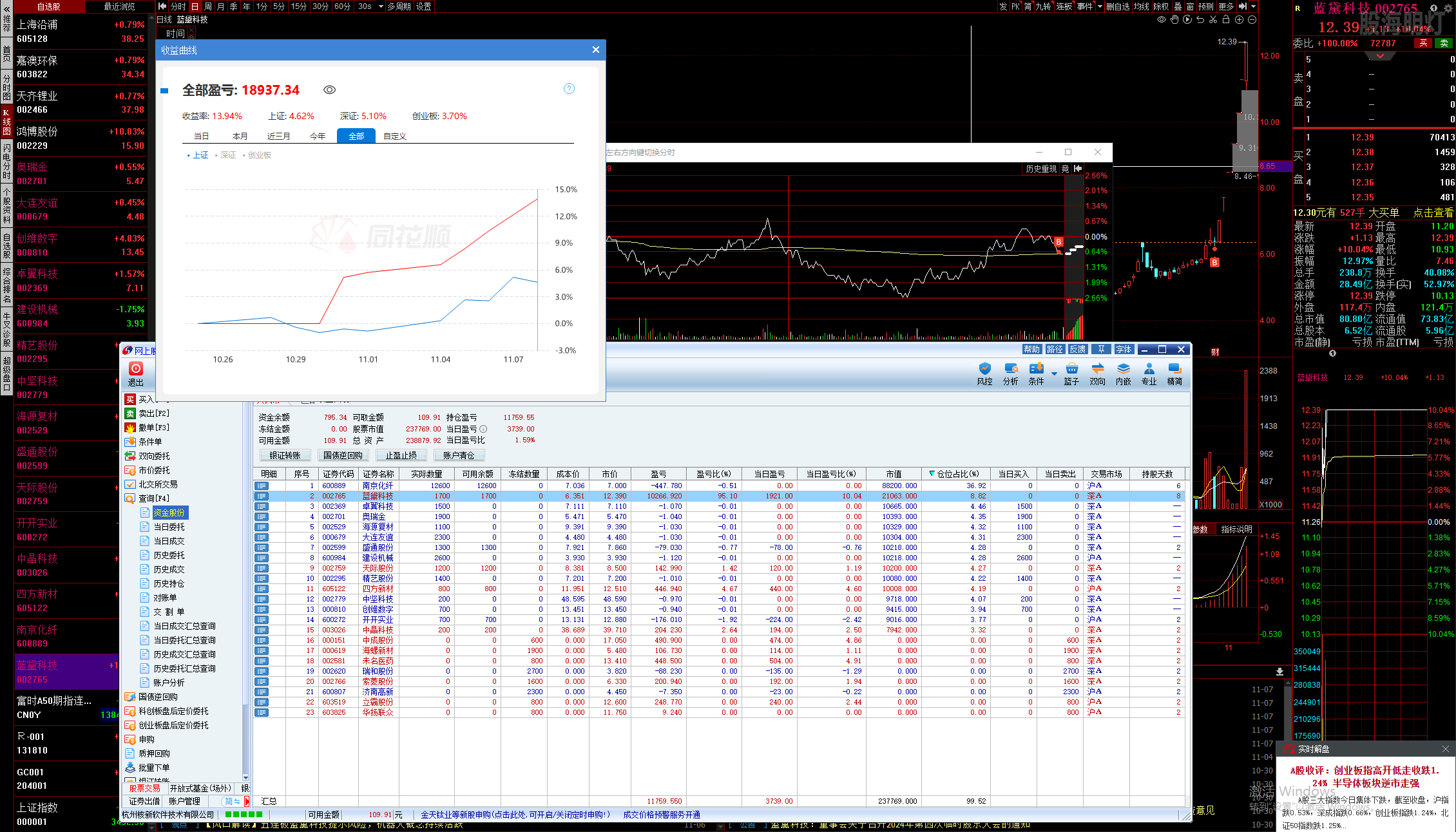Switch to 内嵌 embedded mode
The width and height of the screenshot is (1456, 832).
(1123, 373)
